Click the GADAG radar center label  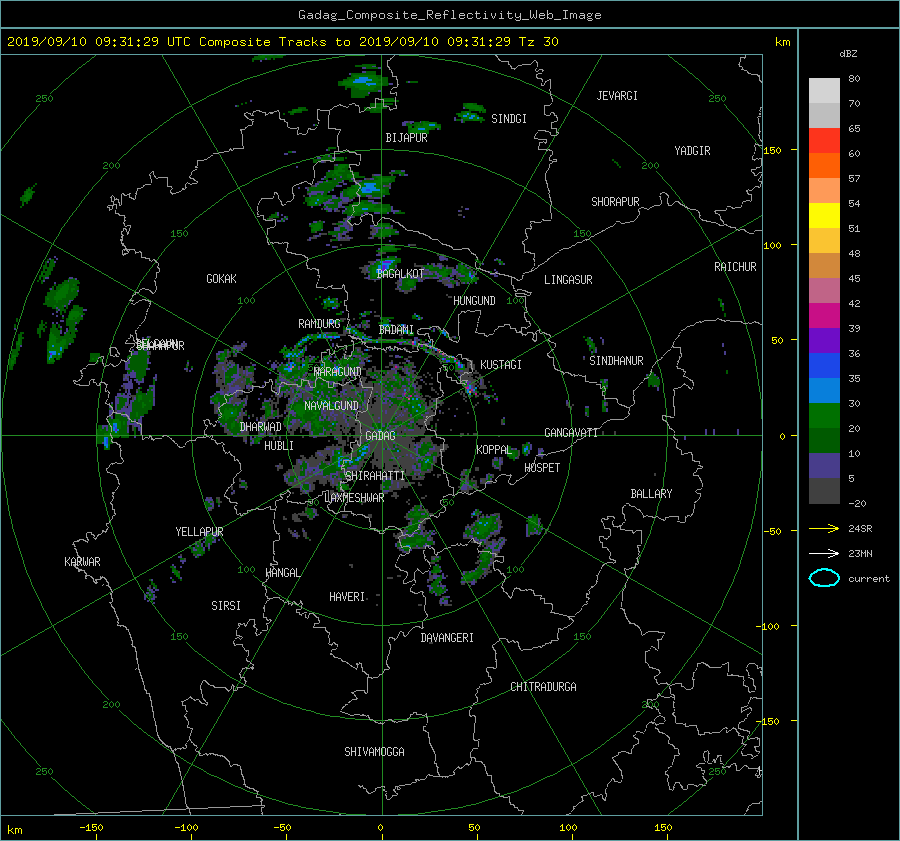pyautogui.click(x=380, y=436)
